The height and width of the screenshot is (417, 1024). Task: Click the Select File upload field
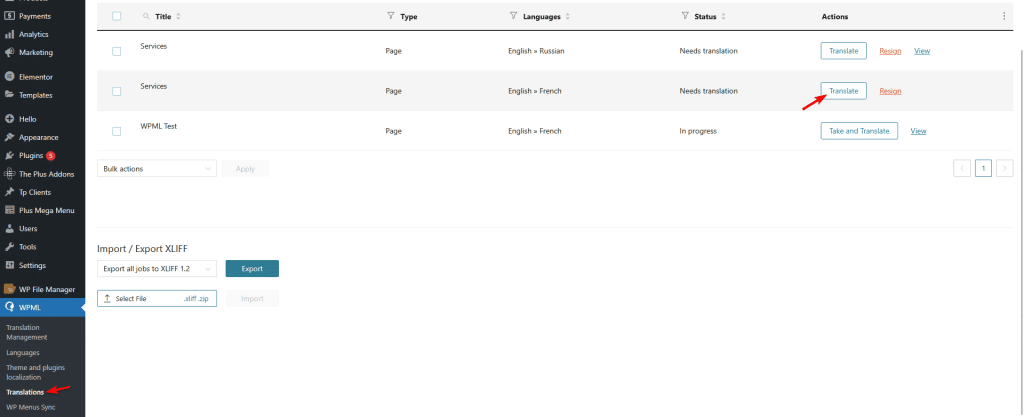click(x=157, y=299)
